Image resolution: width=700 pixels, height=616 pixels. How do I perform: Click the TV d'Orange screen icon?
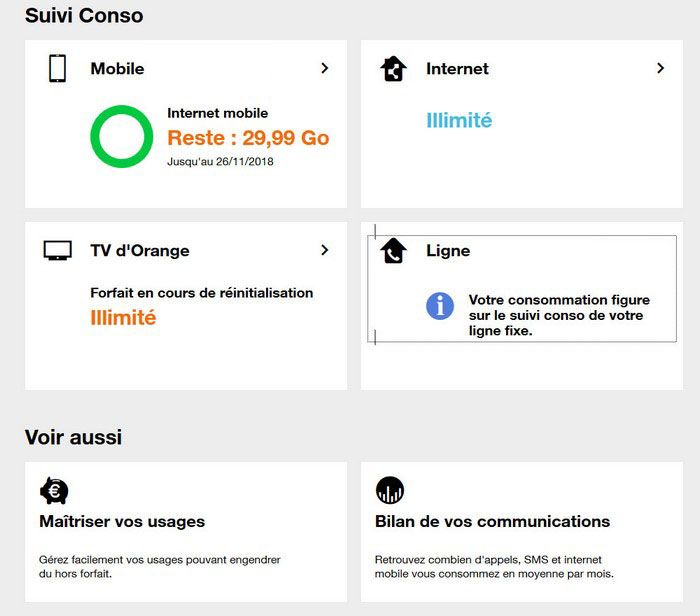pos(58,250)
